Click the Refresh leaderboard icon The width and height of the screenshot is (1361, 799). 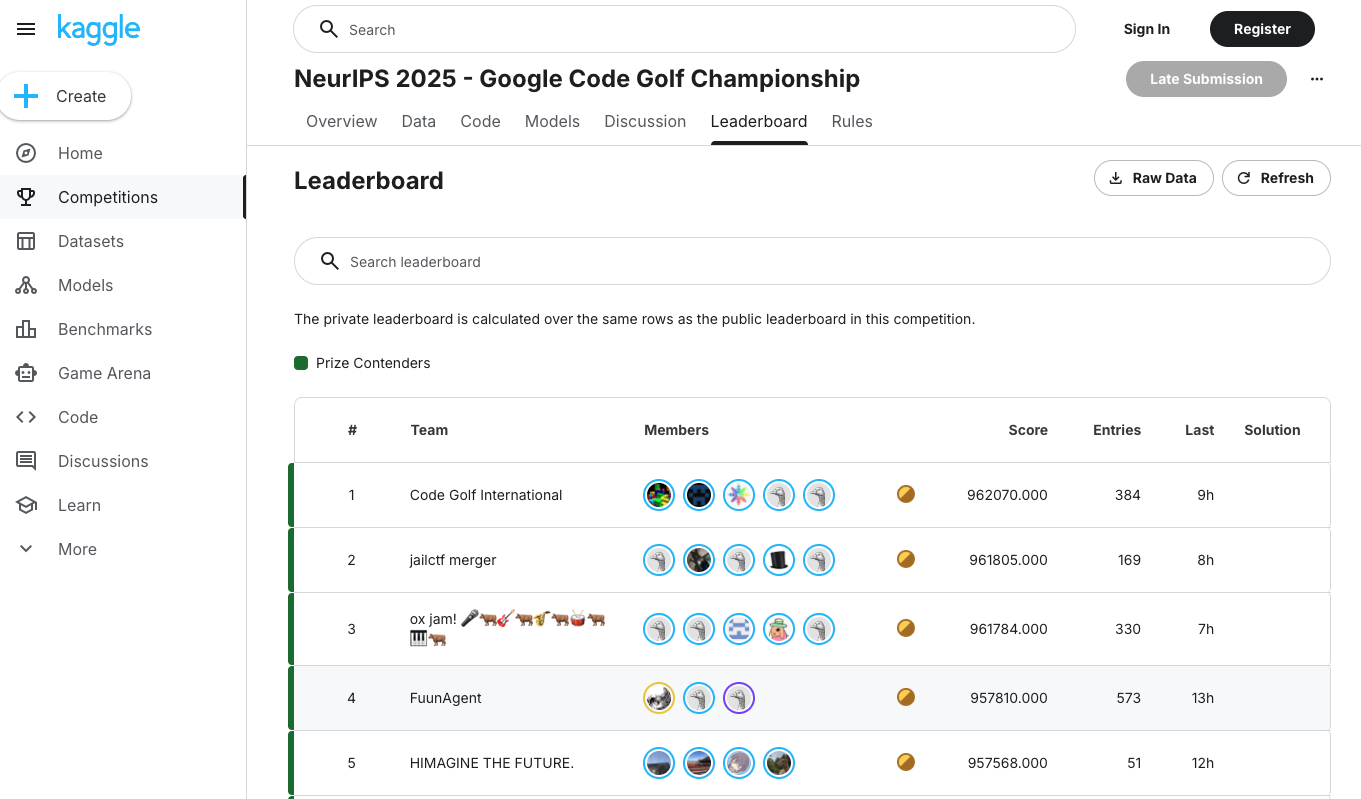(x=1244, y=178)
